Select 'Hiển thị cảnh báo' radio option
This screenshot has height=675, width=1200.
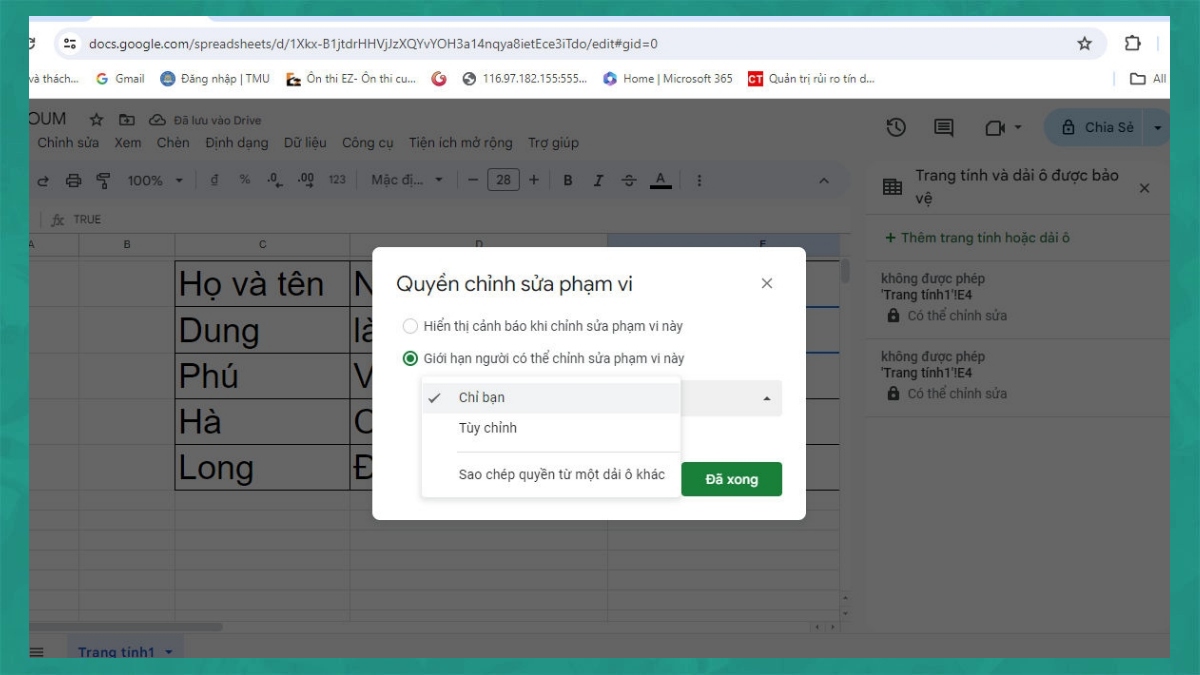[410, 326]
